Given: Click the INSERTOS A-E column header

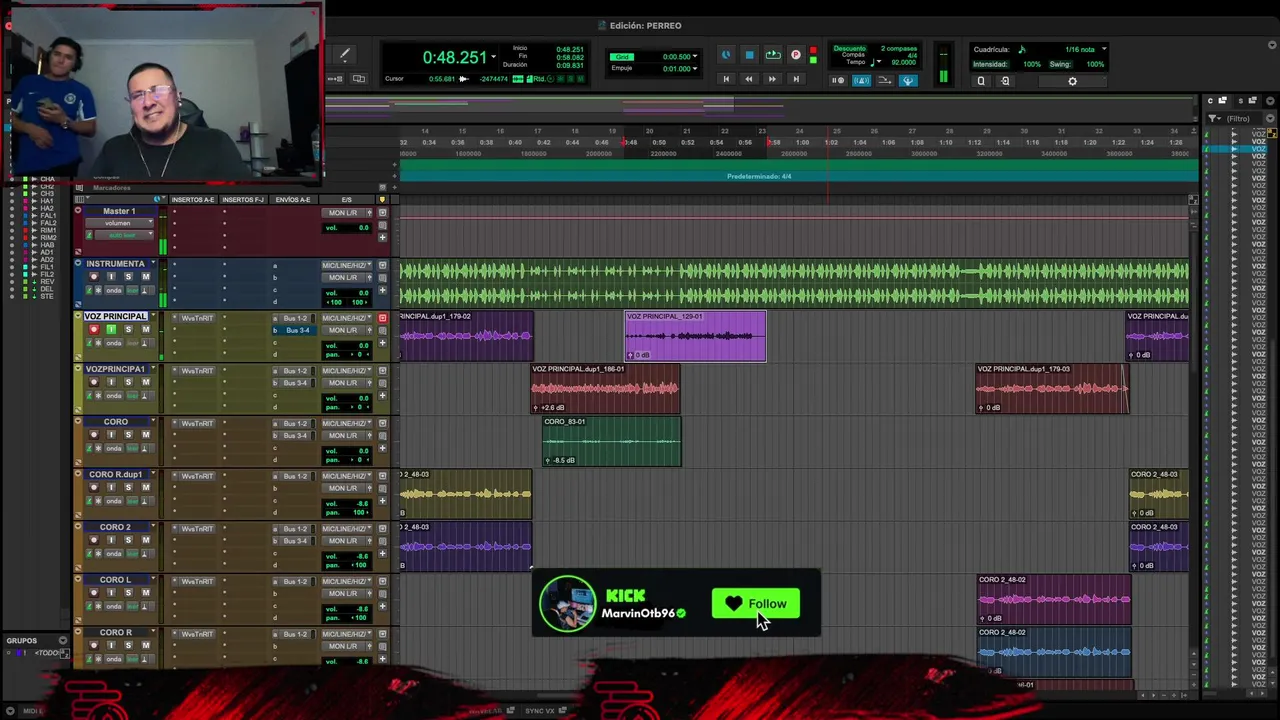Looking at the screenshot, I should [x=193, y=200].
